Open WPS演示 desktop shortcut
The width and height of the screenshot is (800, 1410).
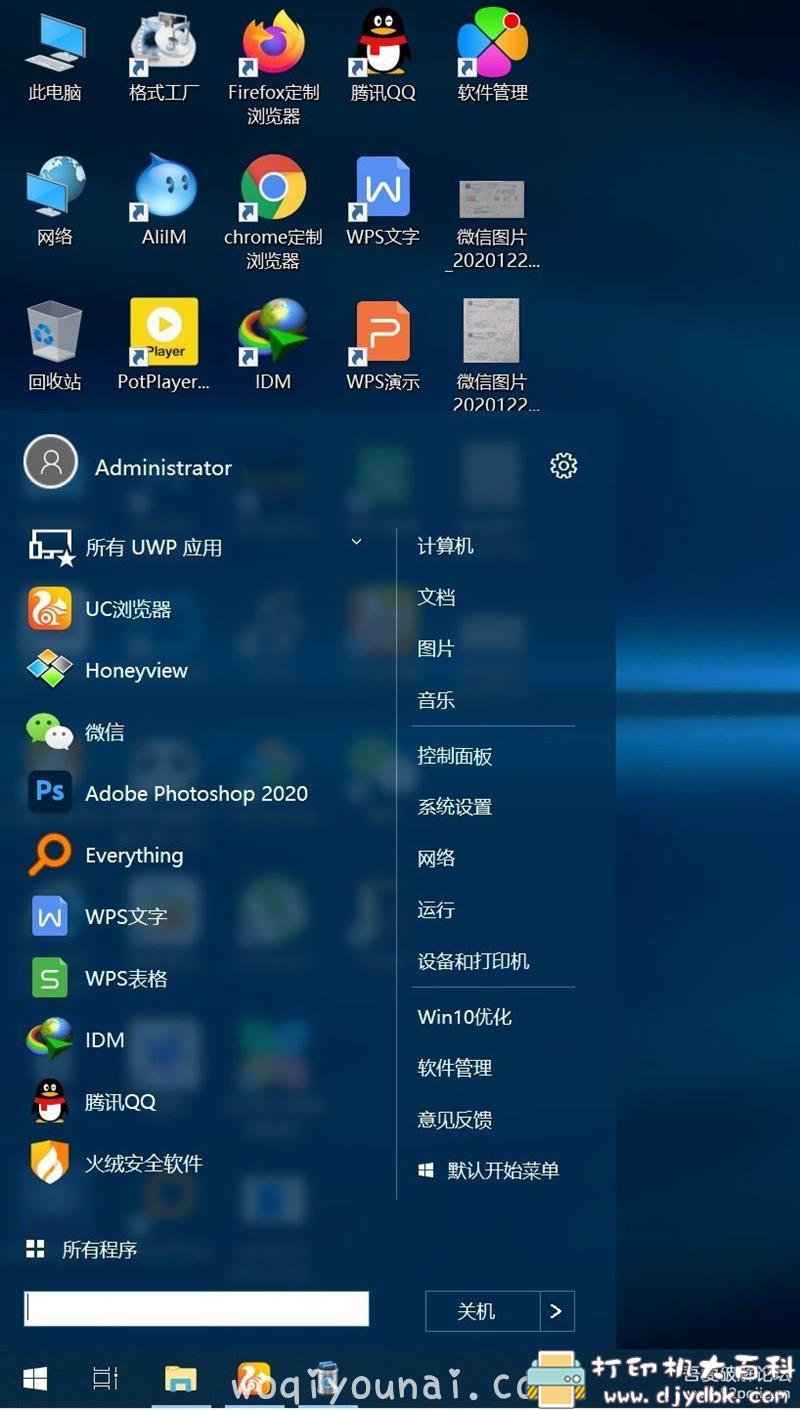383,347
